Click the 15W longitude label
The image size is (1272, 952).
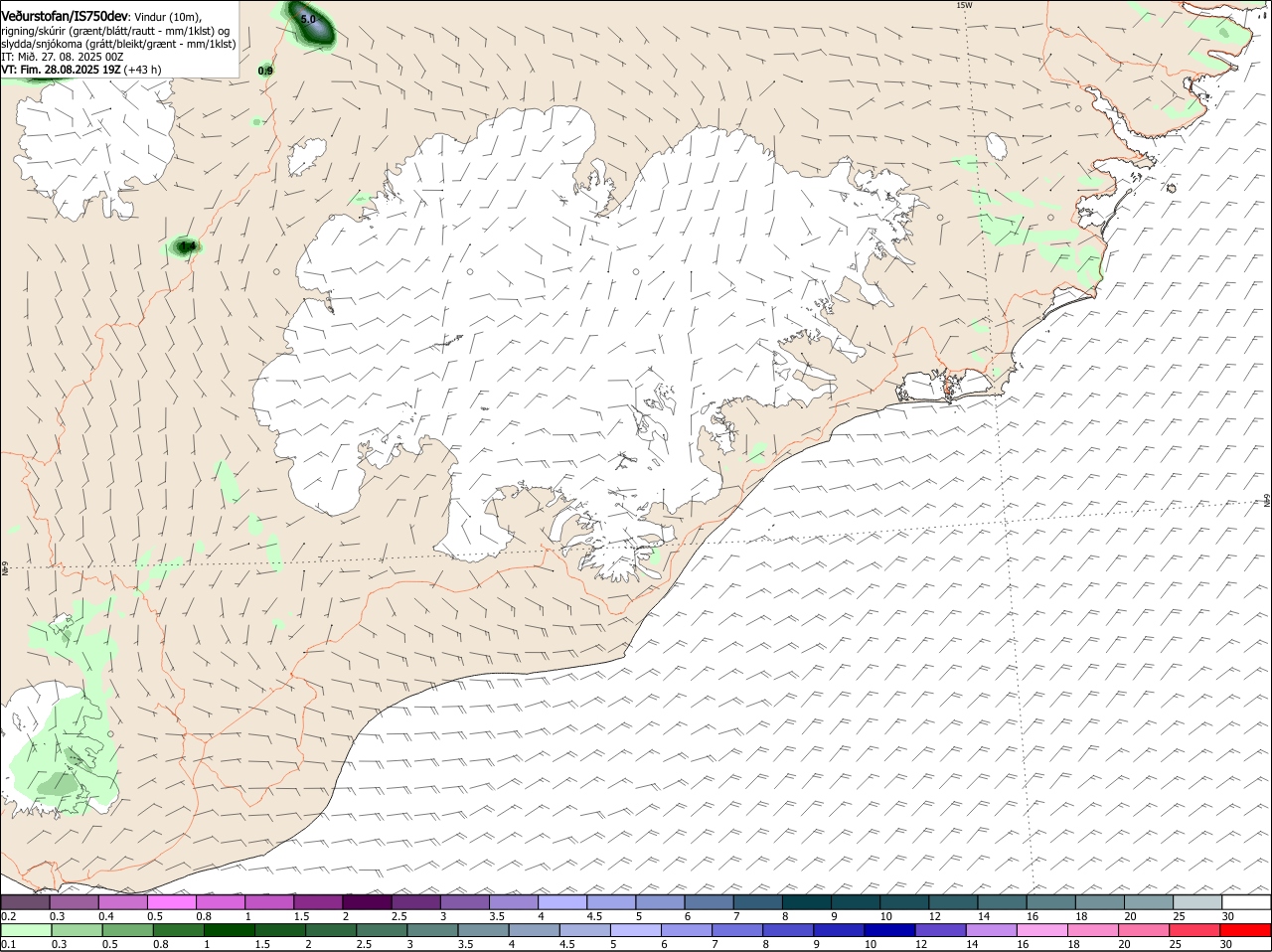point(963,5)
